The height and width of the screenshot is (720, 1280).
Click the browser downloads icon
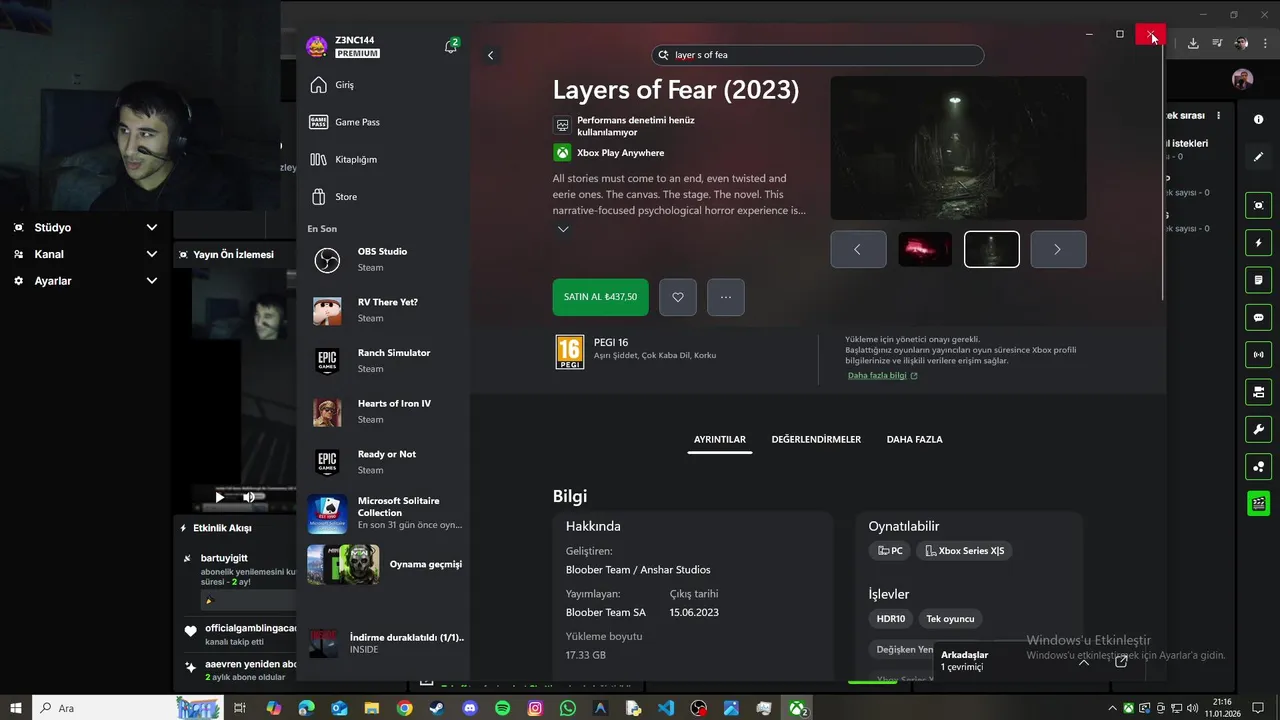(x=1193, y=43)
